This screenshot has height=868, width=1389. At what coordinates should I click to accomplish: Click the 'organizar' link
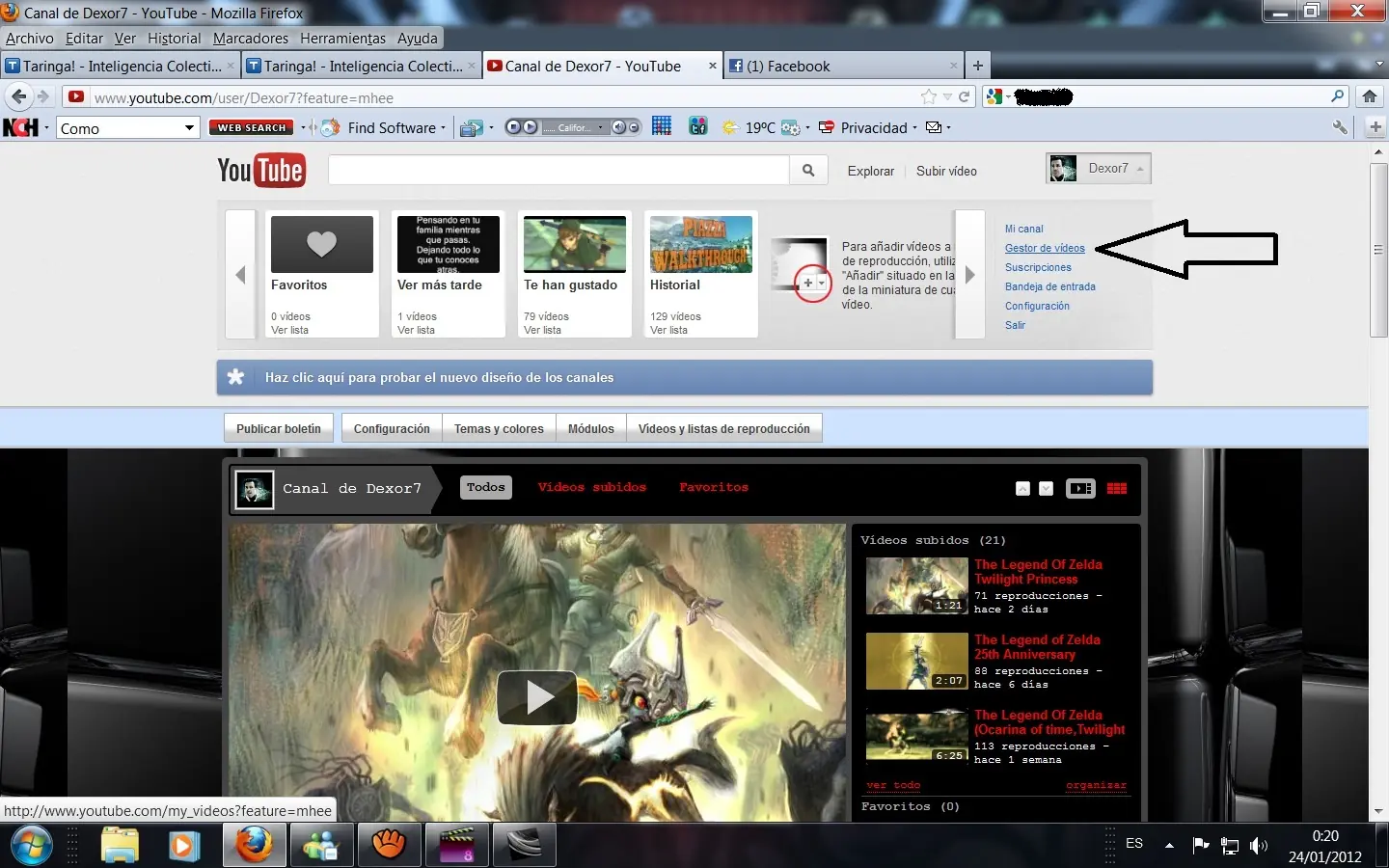click(x=1096, y=785)
